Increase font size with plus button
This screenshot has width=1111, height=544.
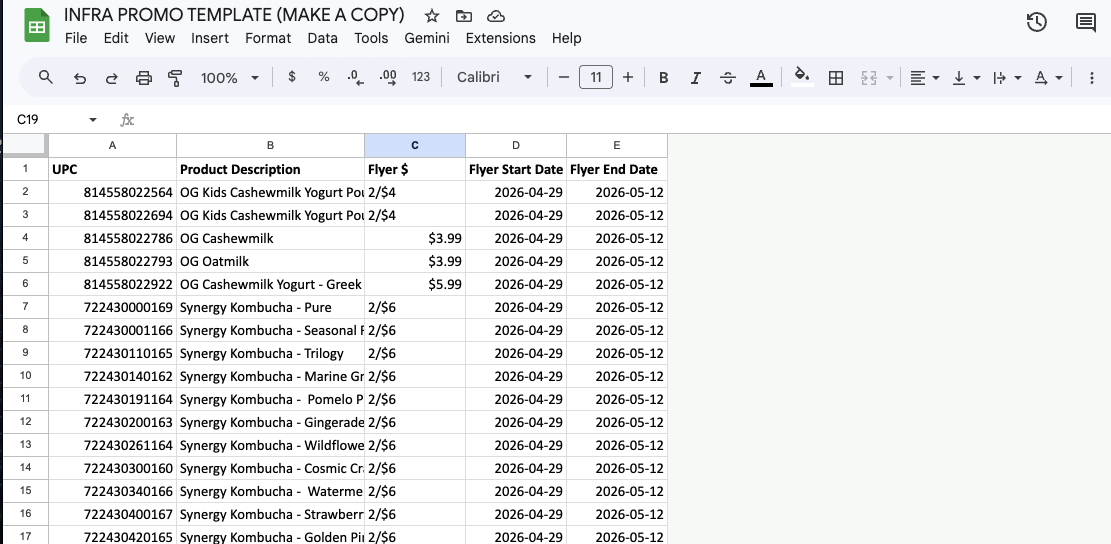click(628, 77)
